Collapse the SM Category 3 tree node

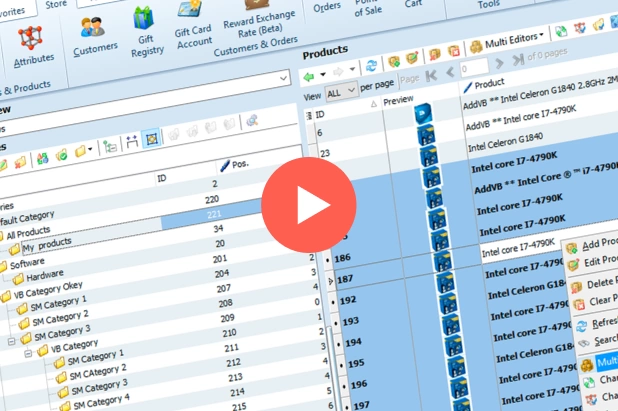[x=12, y=341]
